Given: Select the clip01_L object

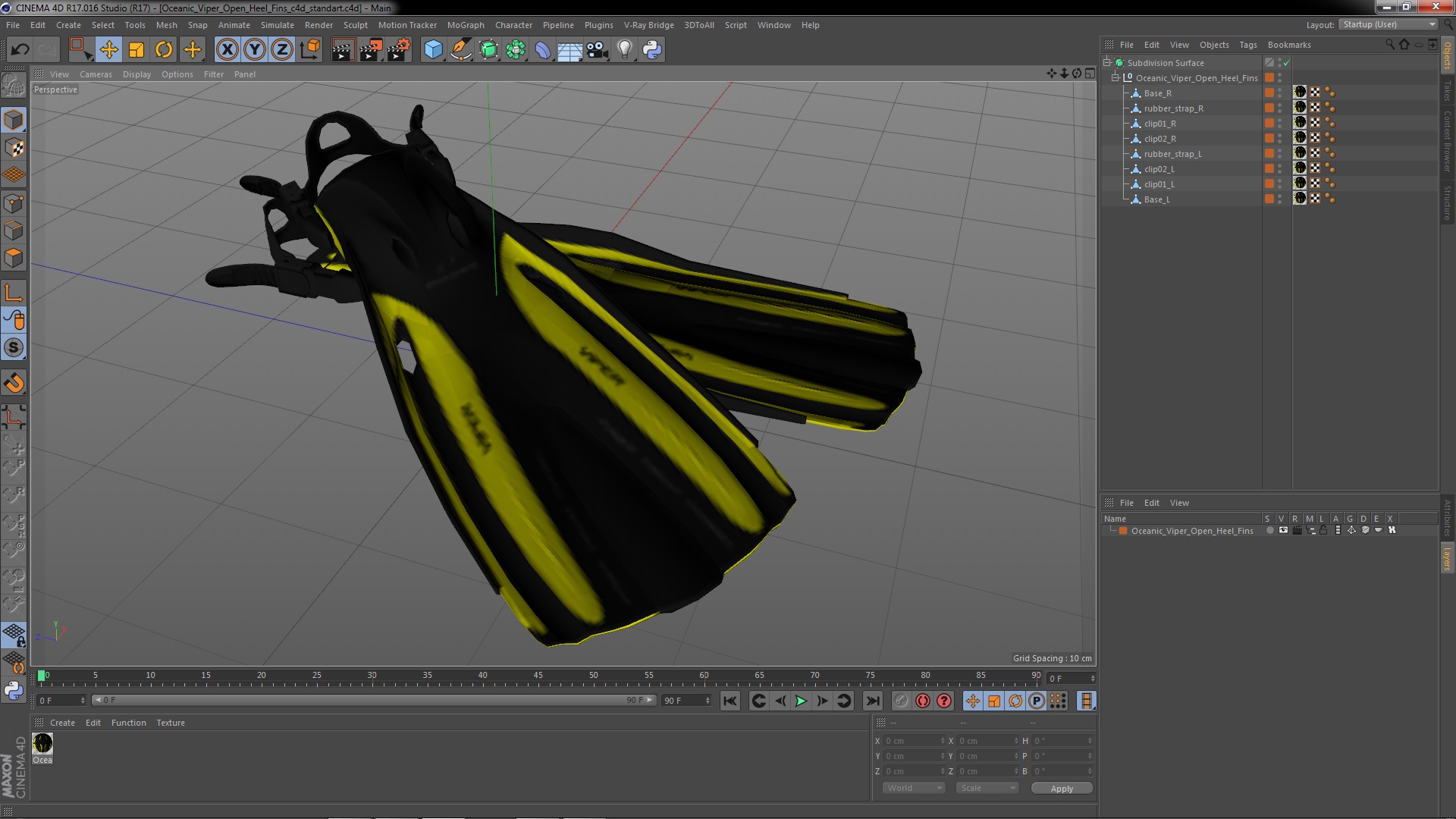Looking at the screenshot, I should (x=1159, y=184).
